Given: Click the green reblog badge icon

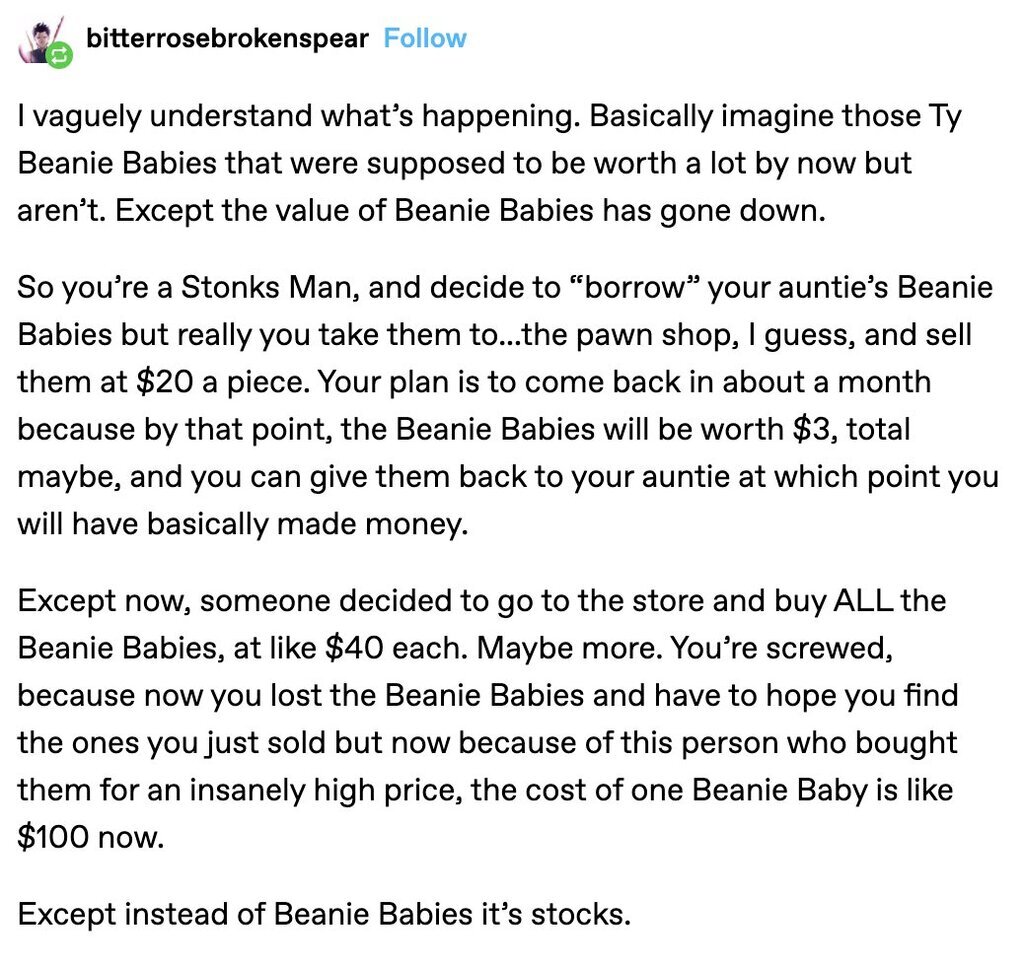Looking at the screenshot, I should coord(62,56).
